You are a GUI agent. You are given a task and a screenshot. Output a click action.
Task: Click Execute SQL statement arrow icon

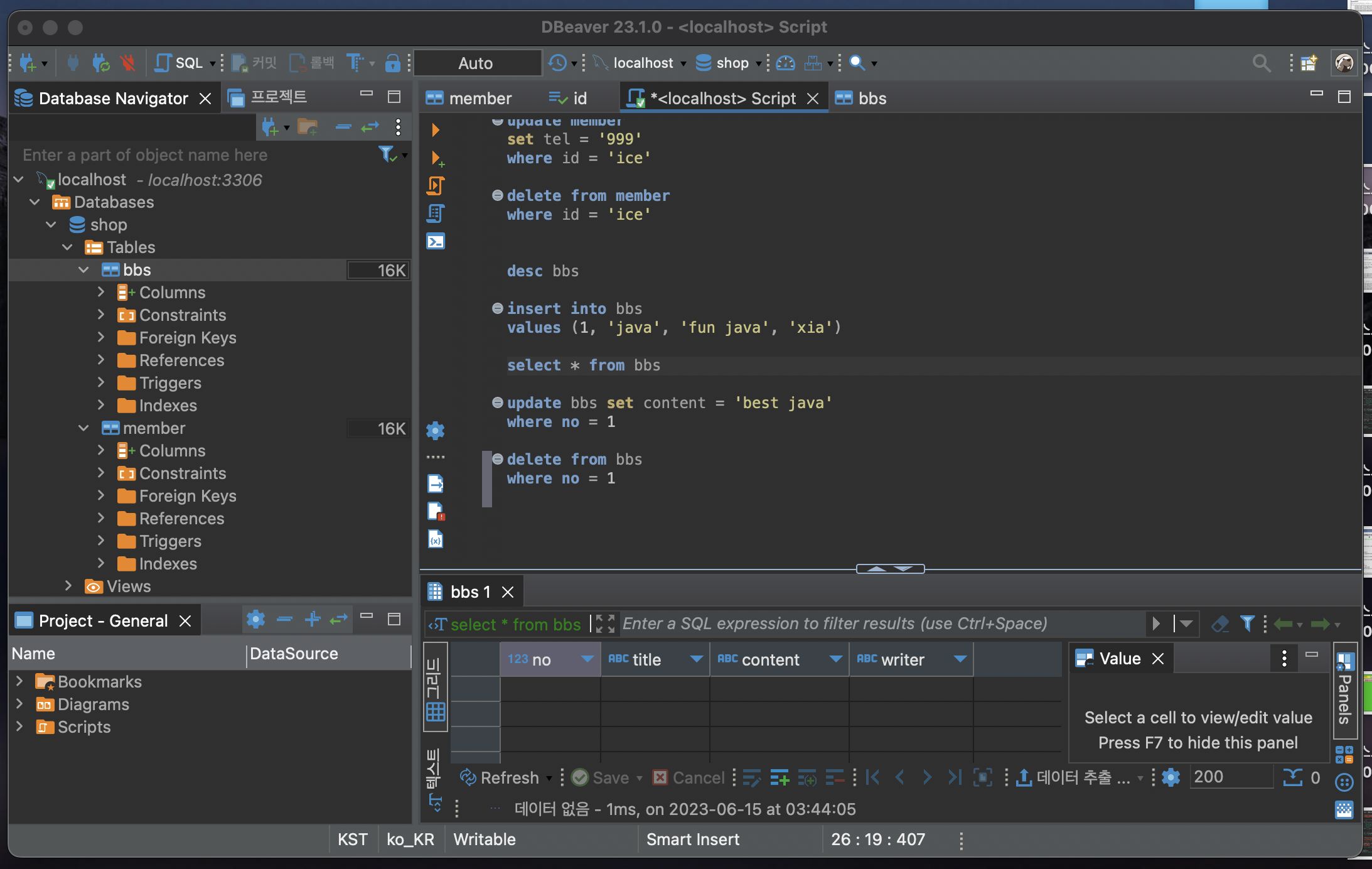[x=436, y=130]
